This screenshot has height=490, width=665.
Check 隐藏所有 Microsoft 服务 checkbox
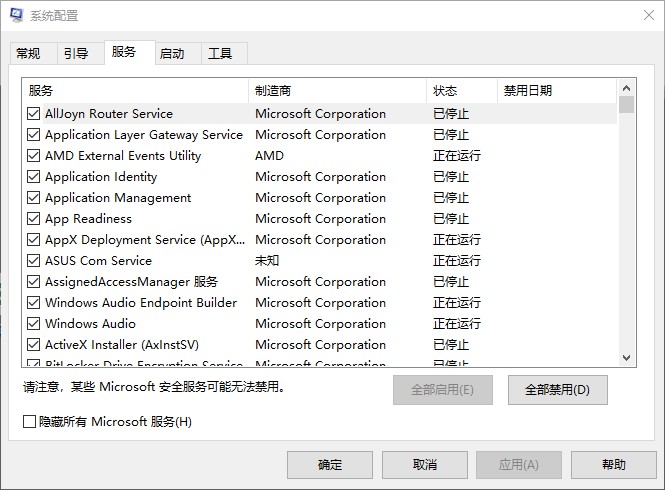click(30, 422)
